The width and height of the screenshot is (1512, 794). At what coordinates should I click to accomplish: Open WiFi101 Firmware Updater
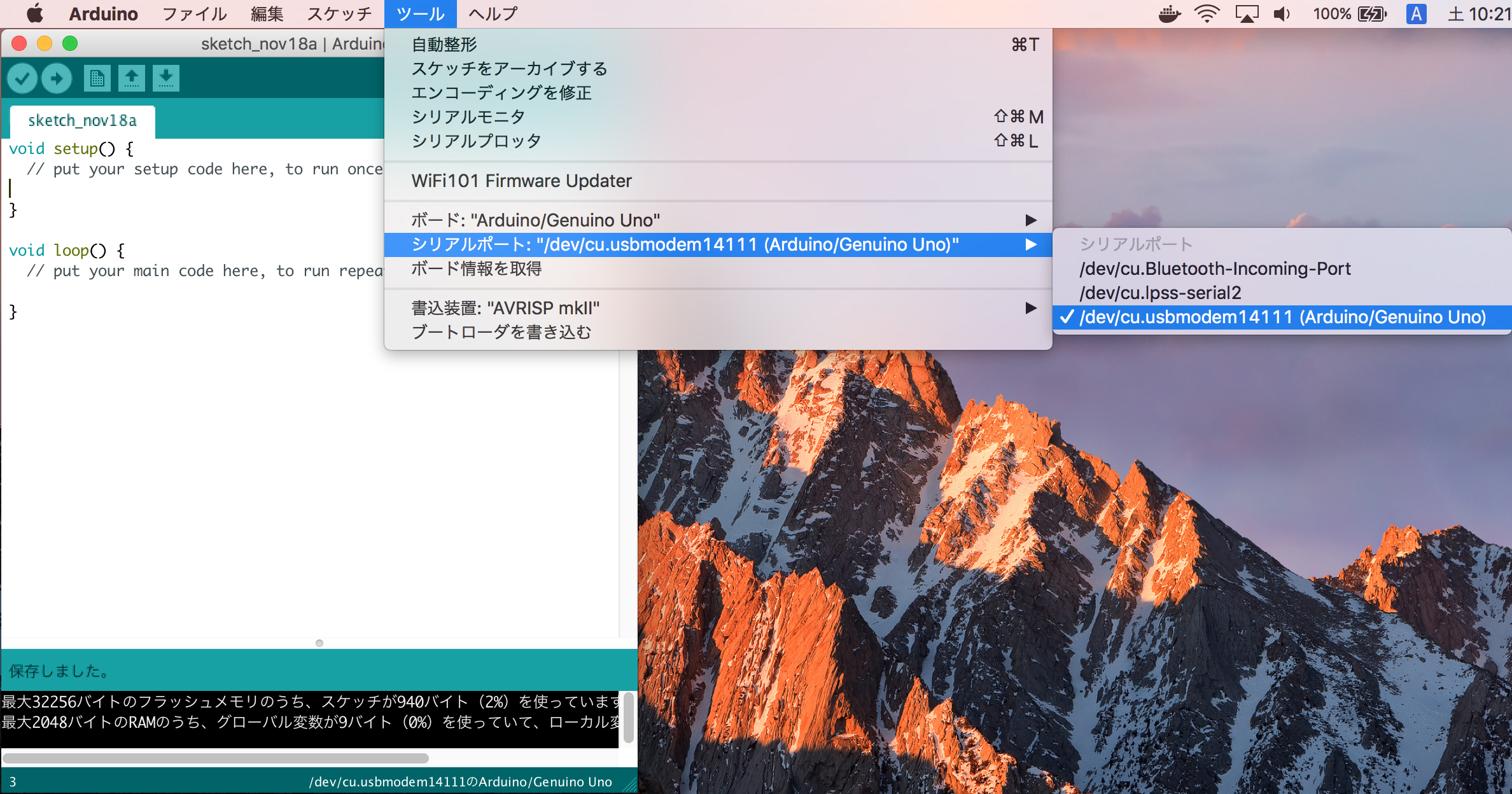point(718,181)
